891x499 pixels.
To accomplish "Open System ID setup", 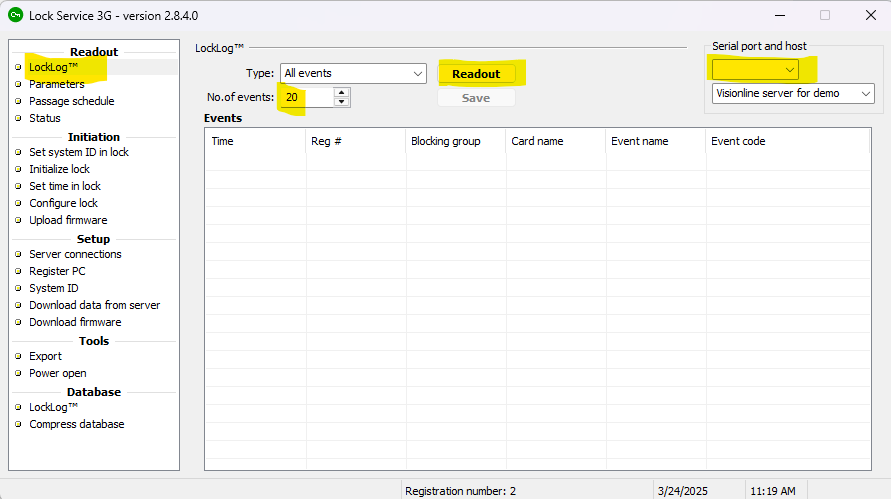I will [54, 288].
